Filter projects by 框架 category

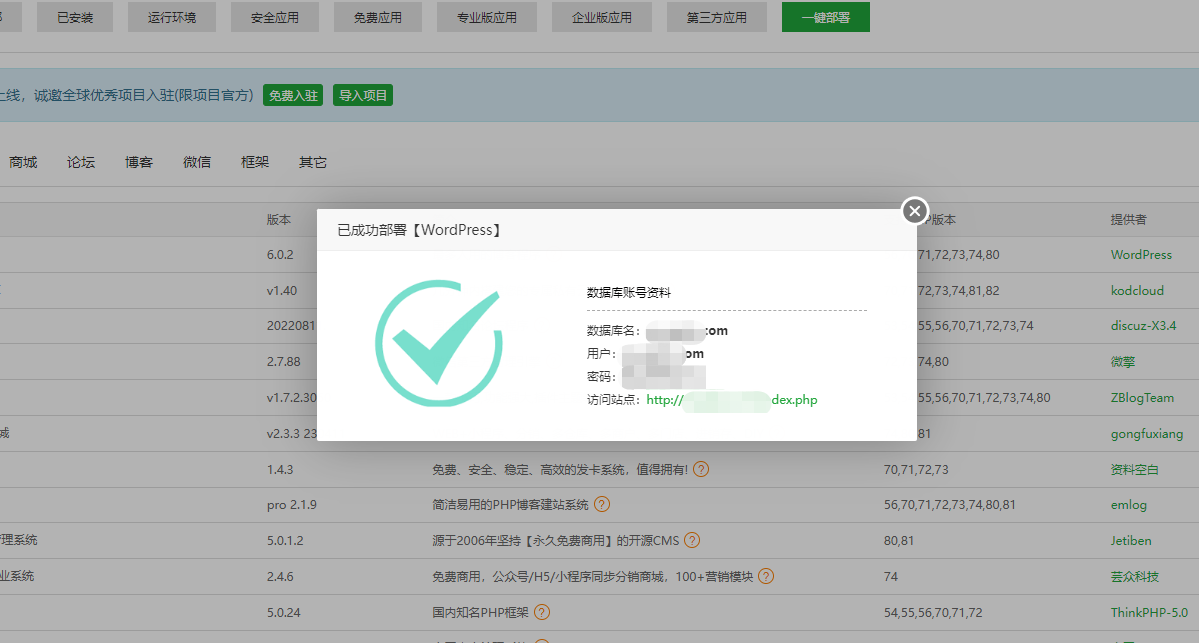coord(255,162)
